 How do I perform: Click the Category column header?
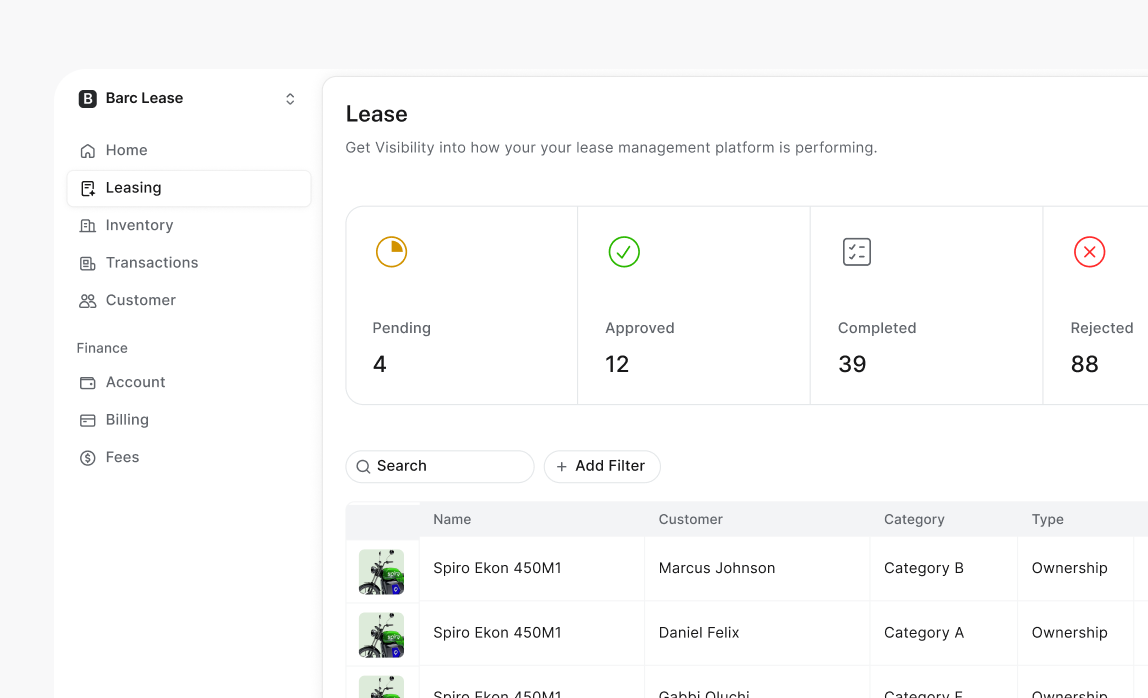point(914,519)
